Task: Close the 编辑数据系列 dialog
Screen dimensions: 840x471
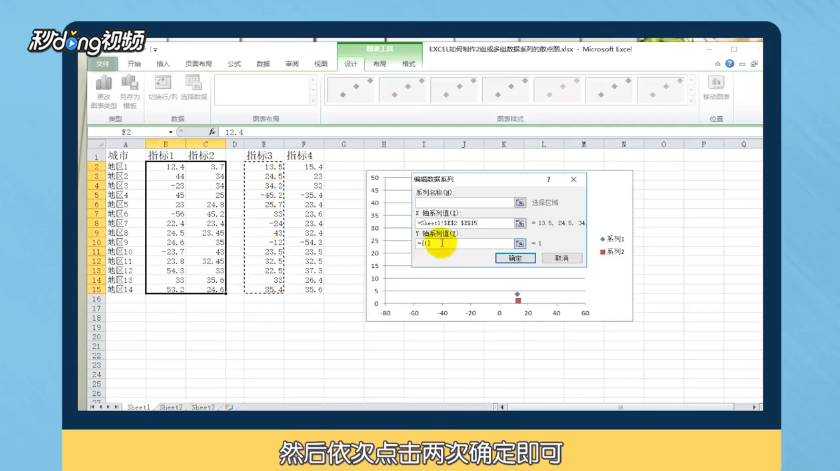Action: point(574,180)
